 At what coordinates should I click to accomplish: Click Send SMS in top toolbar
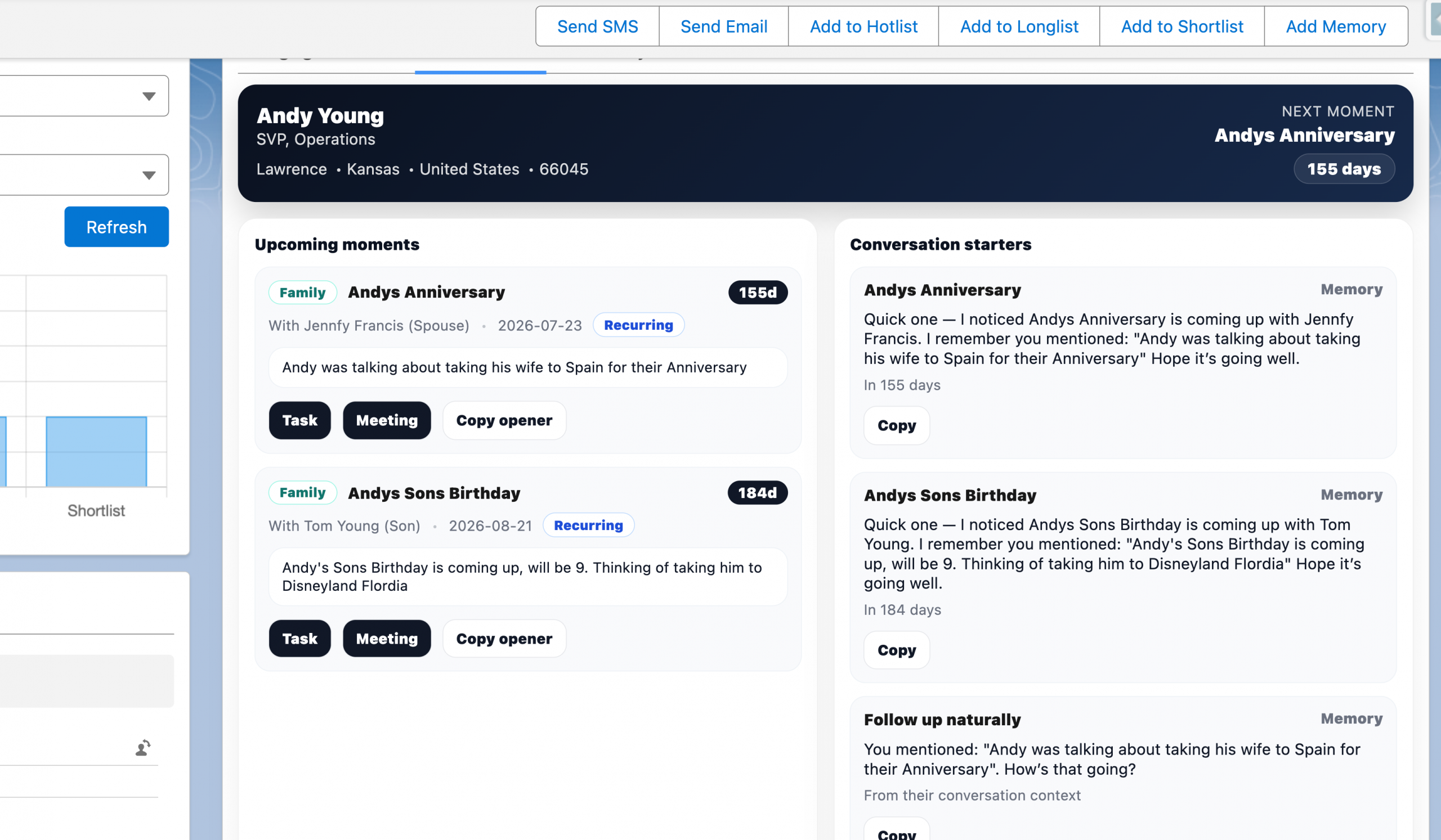point(597,26)
